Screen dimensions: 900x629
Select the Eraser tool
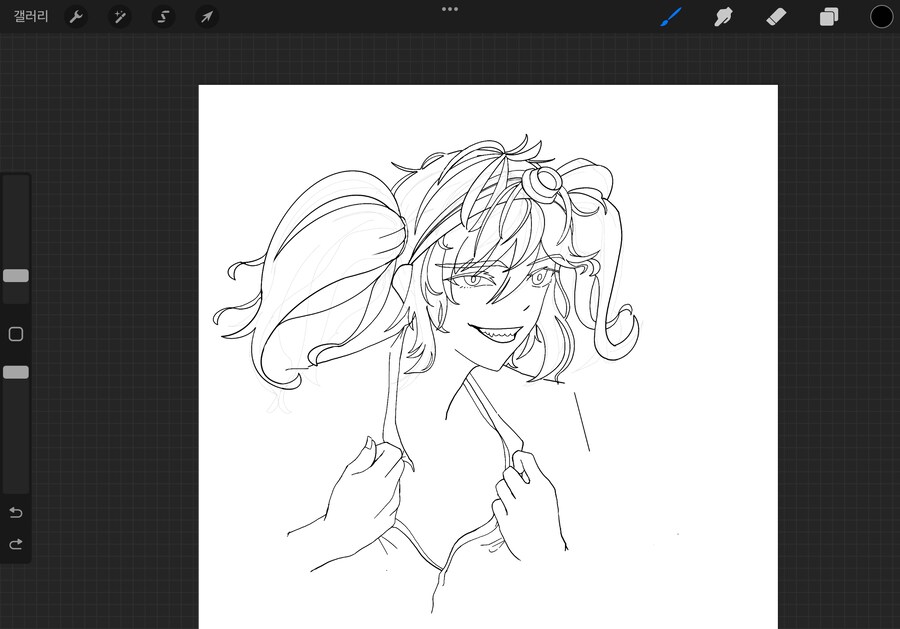(x=776, y=17)
